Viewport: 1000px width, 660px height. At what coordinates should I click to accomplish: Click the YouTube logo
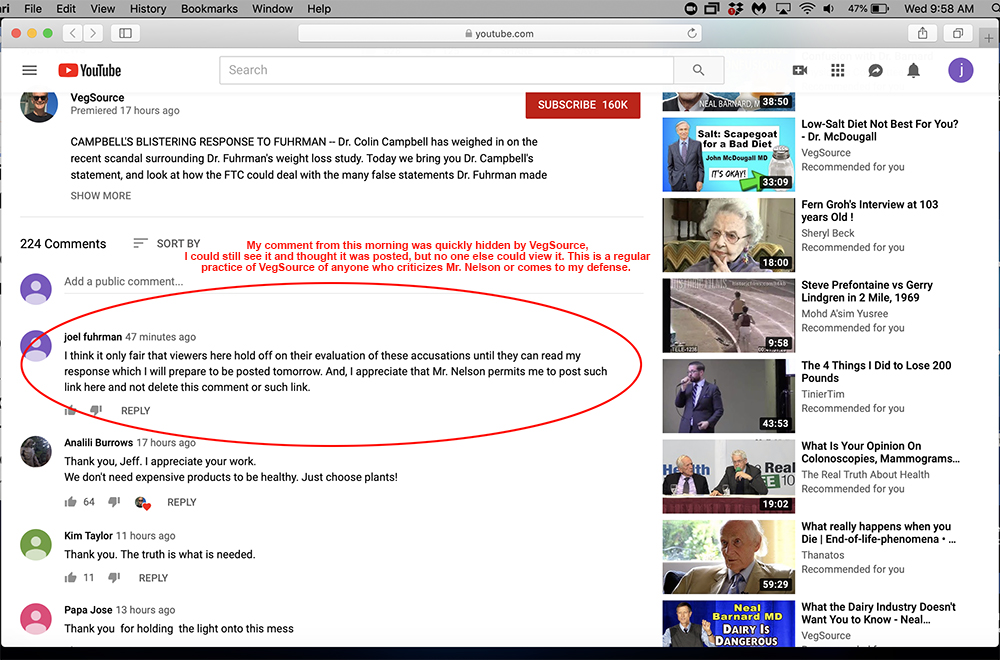tap(90, 70)
